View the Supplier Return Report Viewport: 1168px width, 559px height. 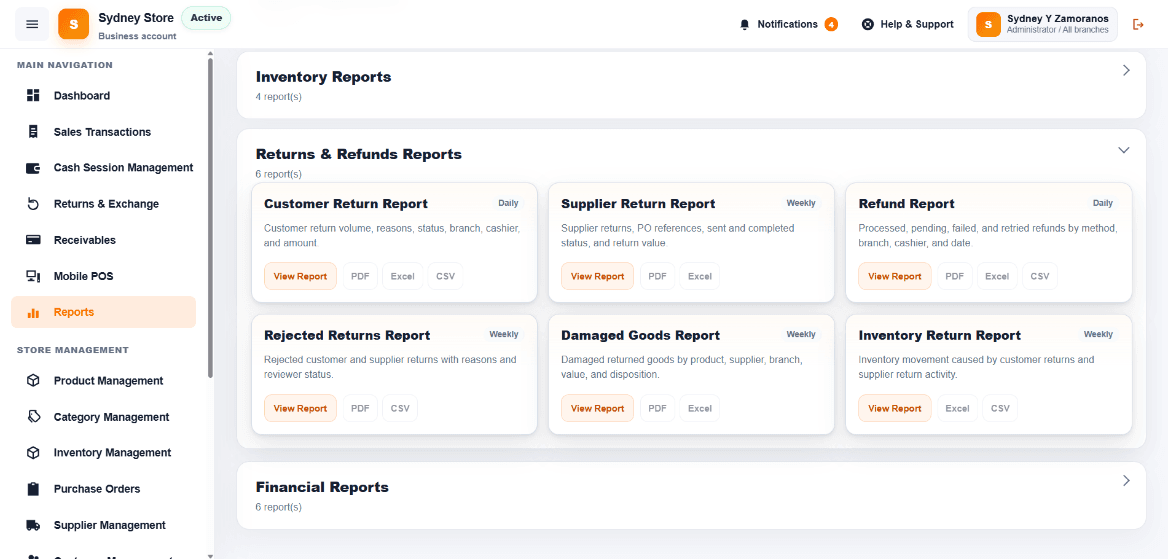(597, 277)
